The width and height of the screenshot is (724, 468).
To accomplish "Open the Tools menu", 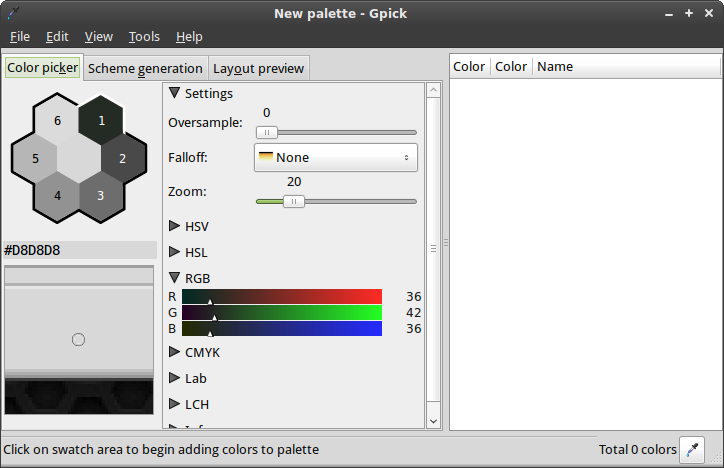I will (x=144, y=36).
